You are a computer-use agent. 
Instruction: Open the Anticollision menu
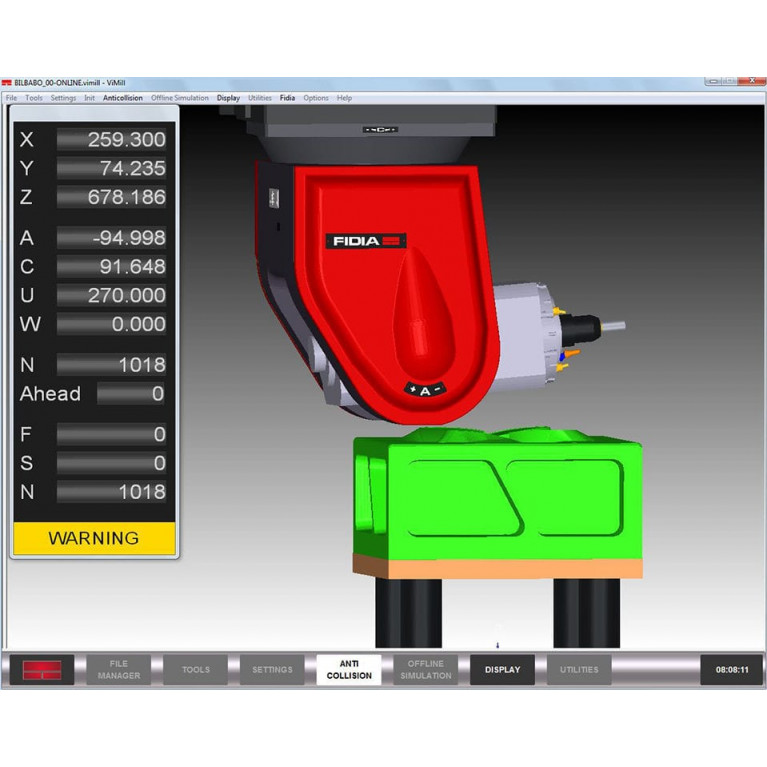123,98
